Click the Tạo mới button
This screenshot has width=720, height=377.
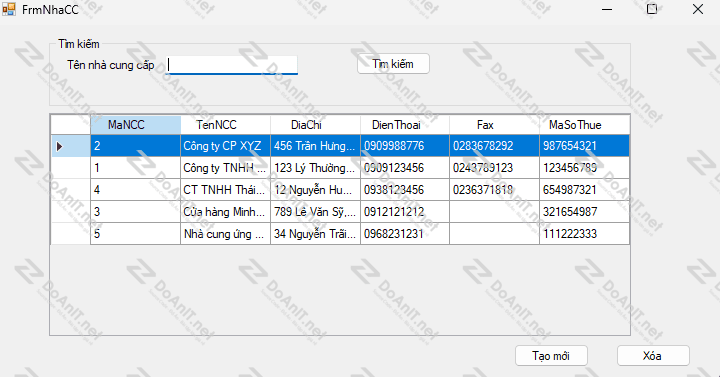tap(551, 356)
